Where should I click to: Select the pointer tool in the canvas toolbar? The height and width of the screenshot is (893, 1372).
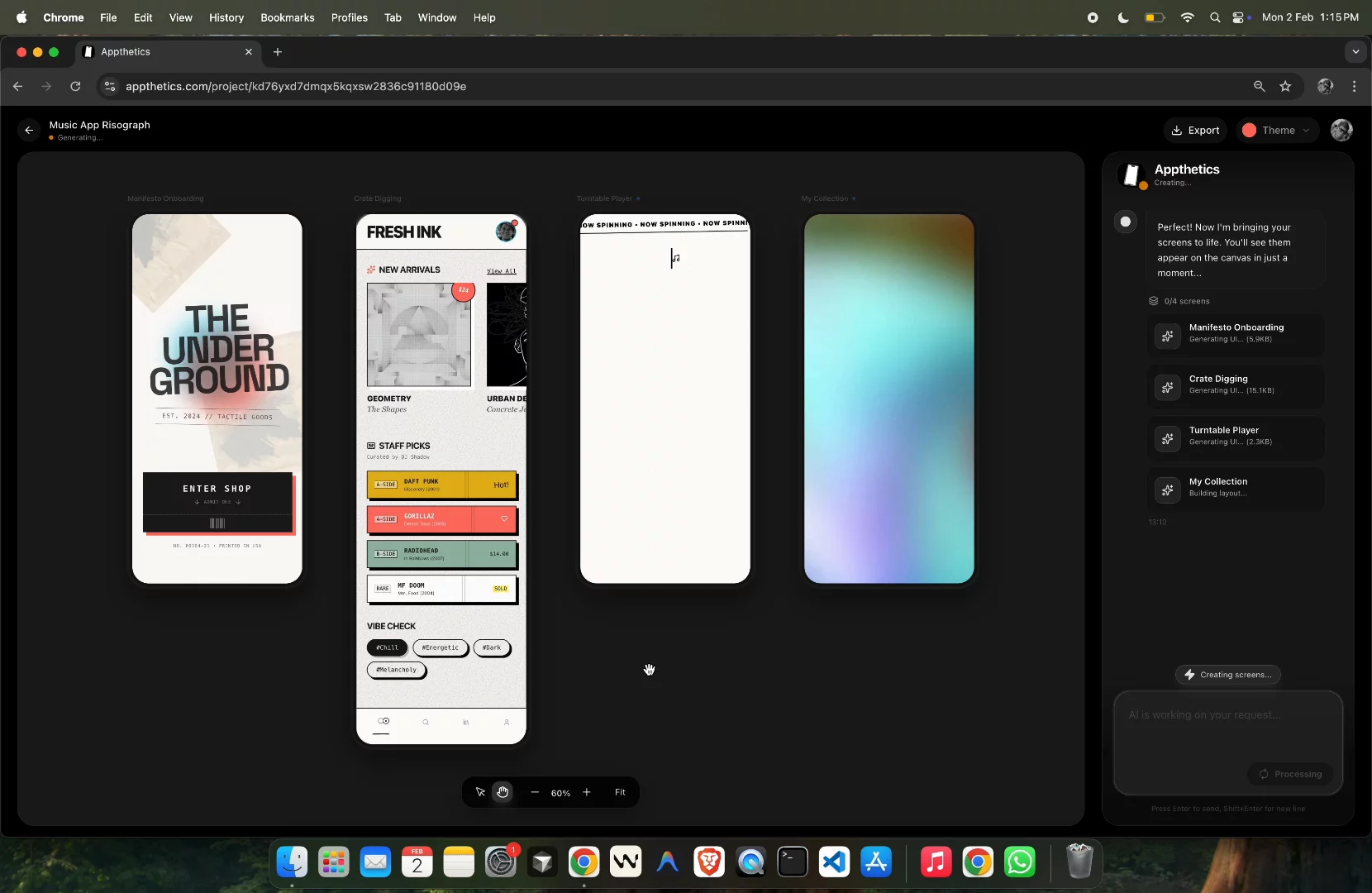point(480,791)
